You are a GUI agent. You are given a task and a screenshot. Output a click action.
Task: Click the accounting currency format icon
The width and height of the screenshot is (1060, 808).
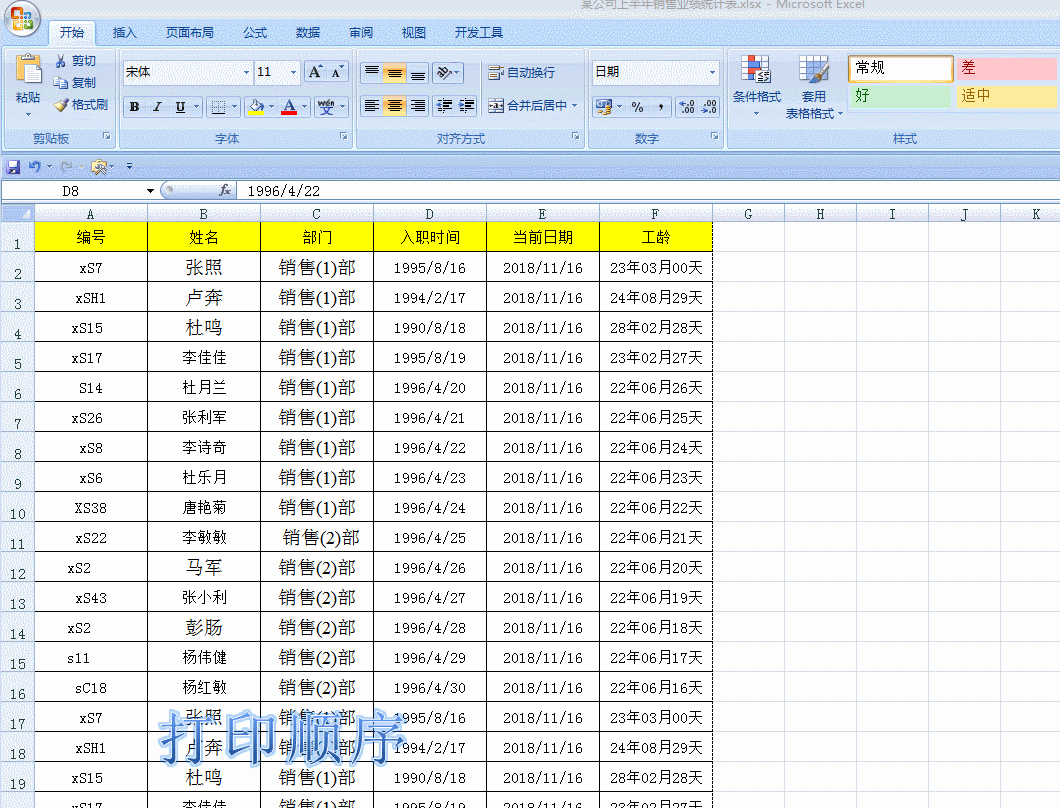(603, 106)
